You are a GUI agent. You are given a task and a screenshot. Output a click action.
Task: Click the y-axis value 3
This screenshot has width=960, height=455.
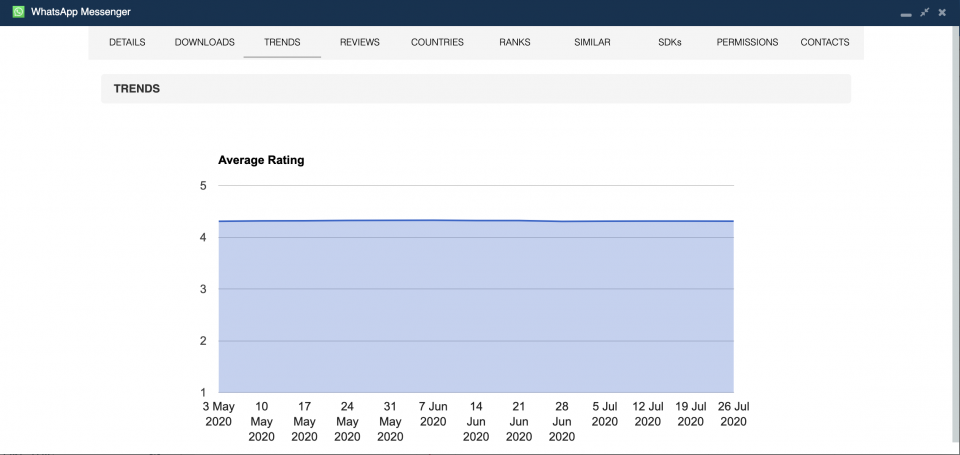click(x=203, y=289)
